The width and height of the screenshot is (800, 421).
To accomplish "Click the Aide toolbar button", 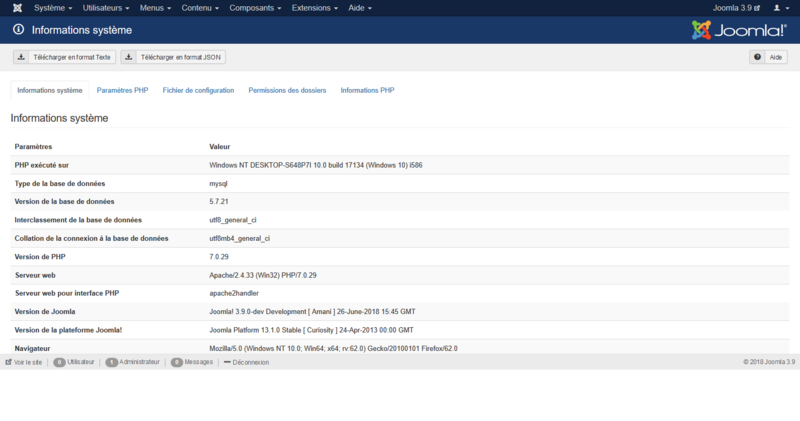I will 768,57.
